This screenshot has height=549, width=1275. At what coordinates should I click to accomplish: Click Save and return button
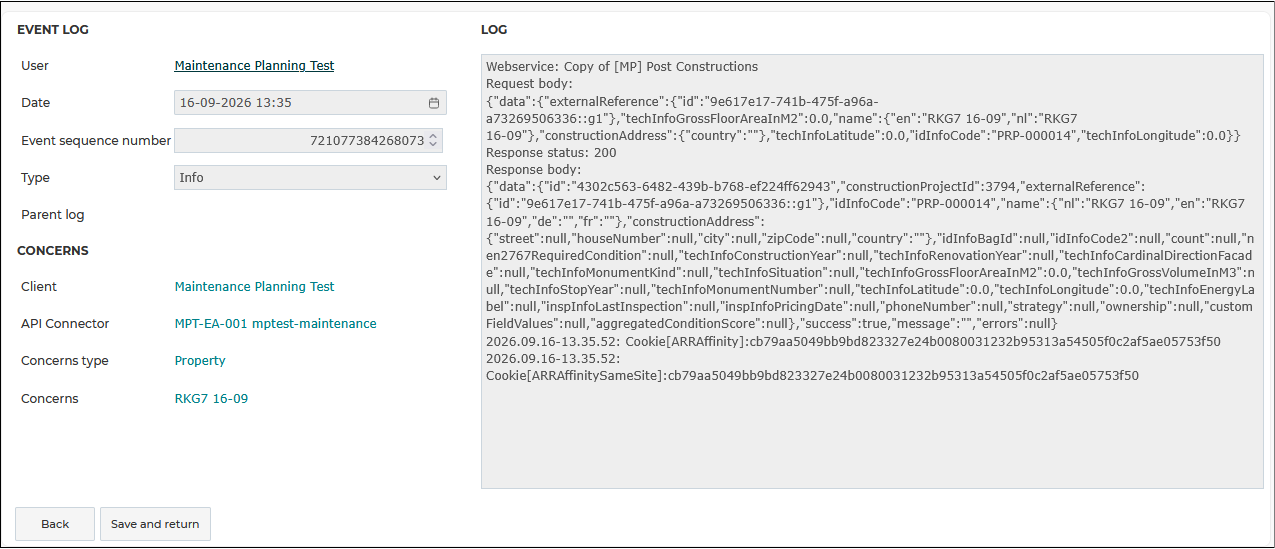coord(155,524)
